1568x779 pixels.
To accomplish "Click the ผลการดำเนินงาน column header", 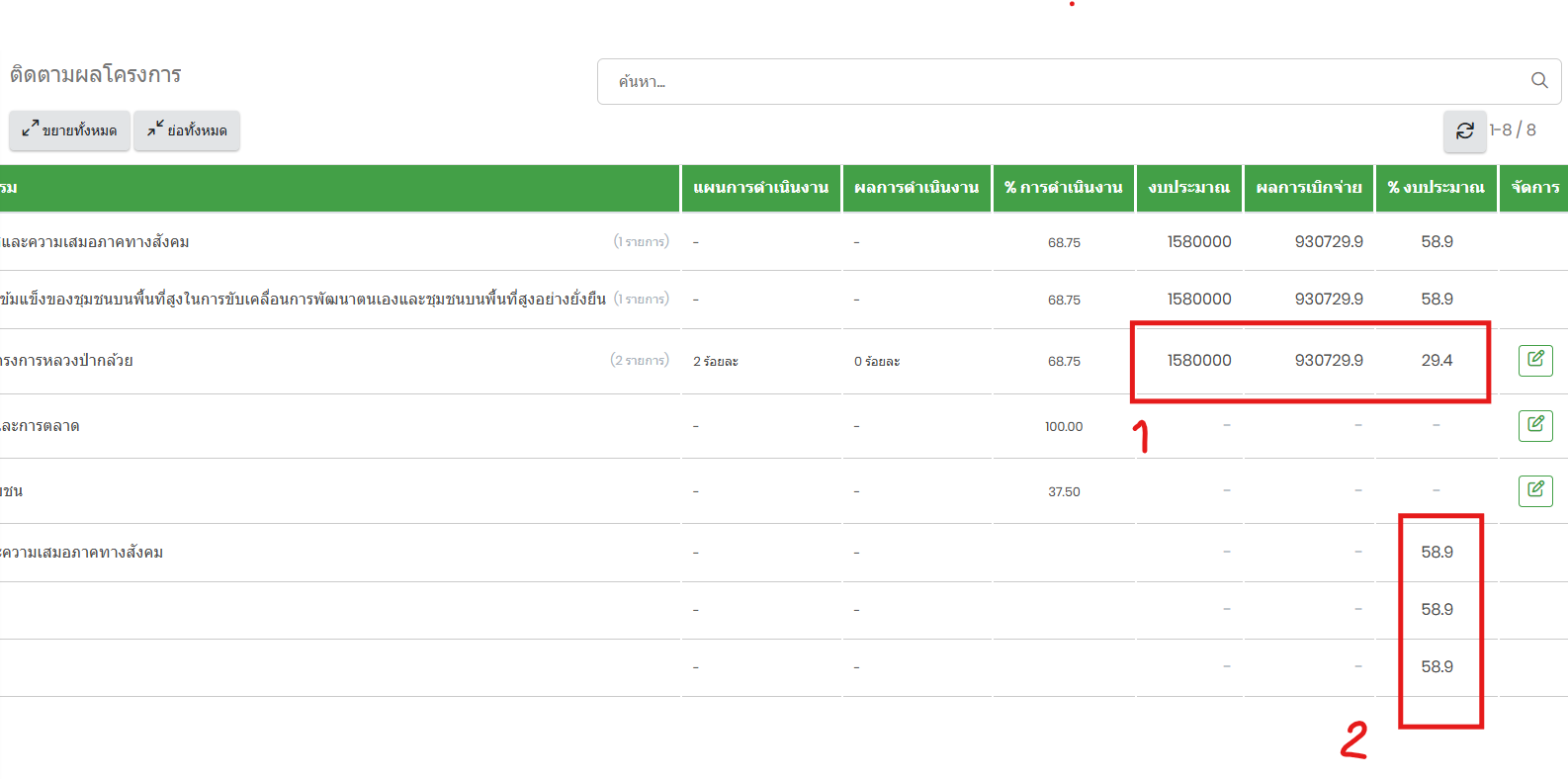I will tap(915, 188).
